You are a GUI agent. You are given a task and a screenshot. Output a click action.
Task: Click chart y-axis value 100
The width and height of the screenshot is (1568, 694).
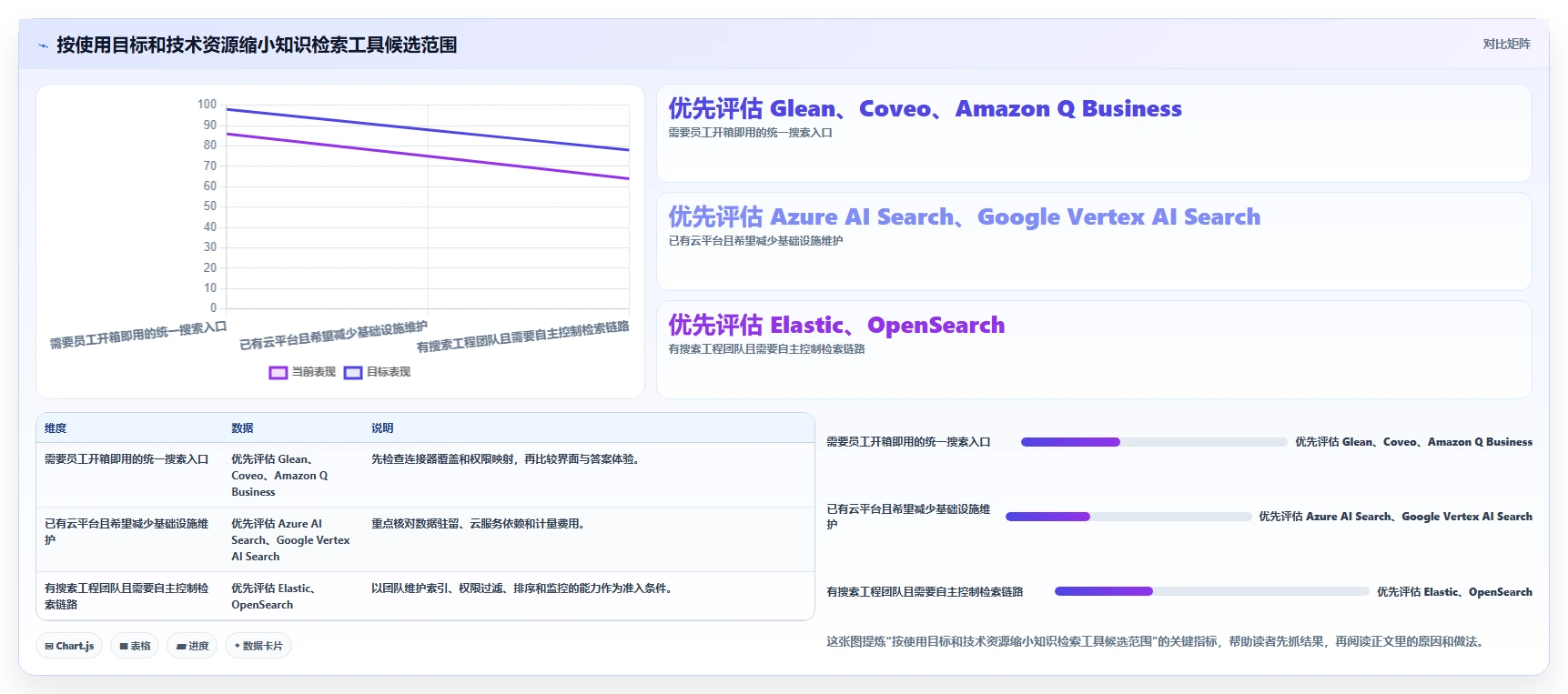point(207,105)
